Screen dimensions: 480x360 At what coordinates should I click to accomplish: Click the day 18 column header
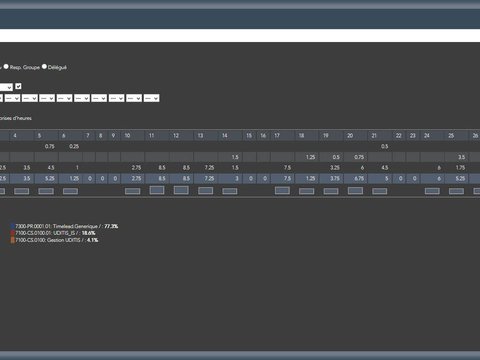(x=307, y=135)
